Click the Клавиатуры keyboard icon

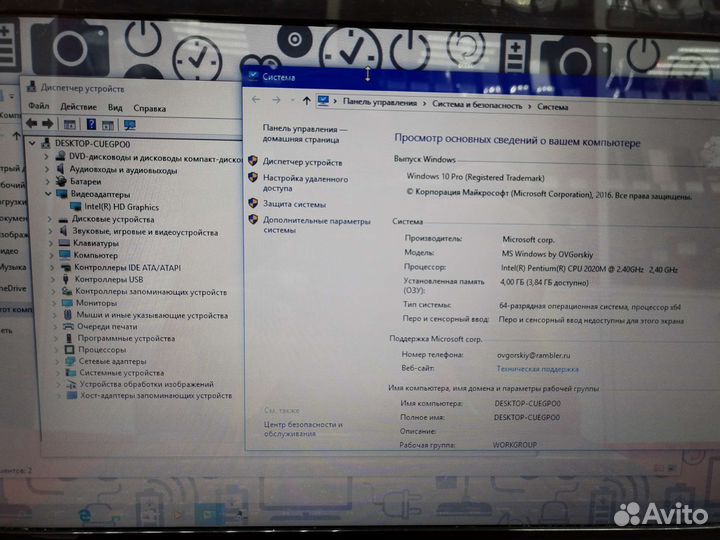pyautogui.click(x=64, y=243)
